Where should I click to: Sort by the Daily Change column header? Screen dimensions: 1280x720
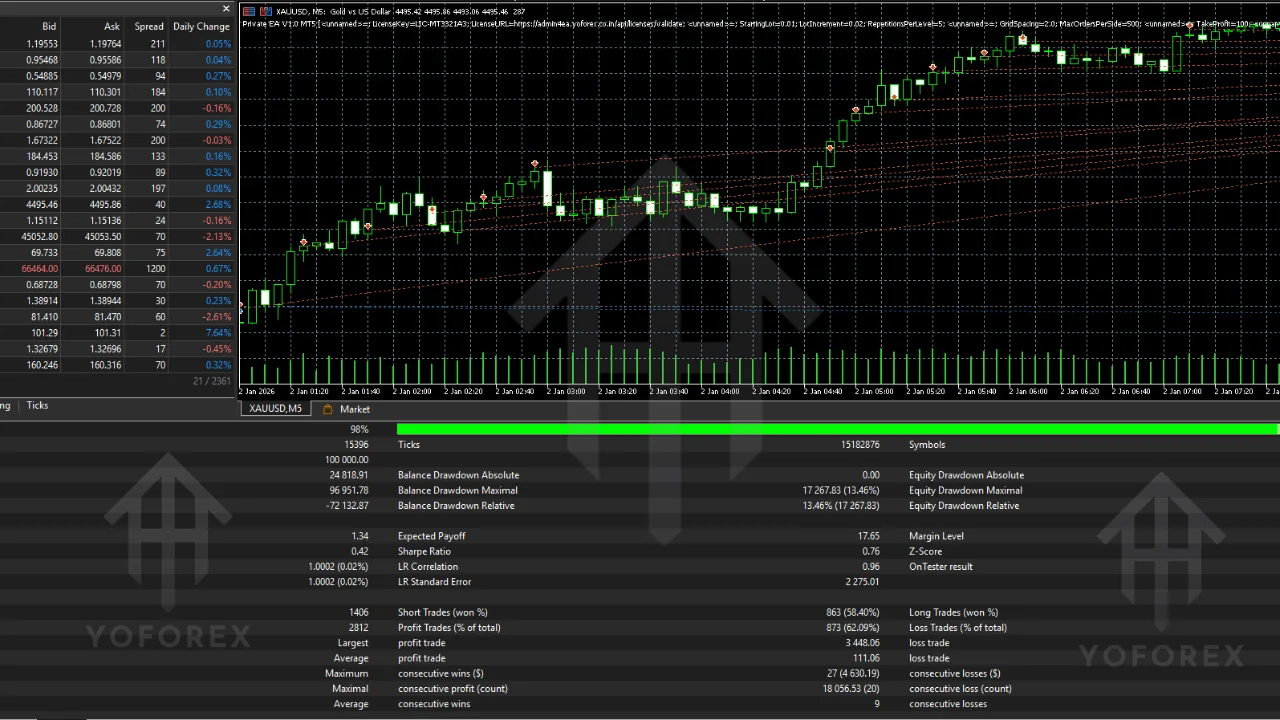pos(201,26)
